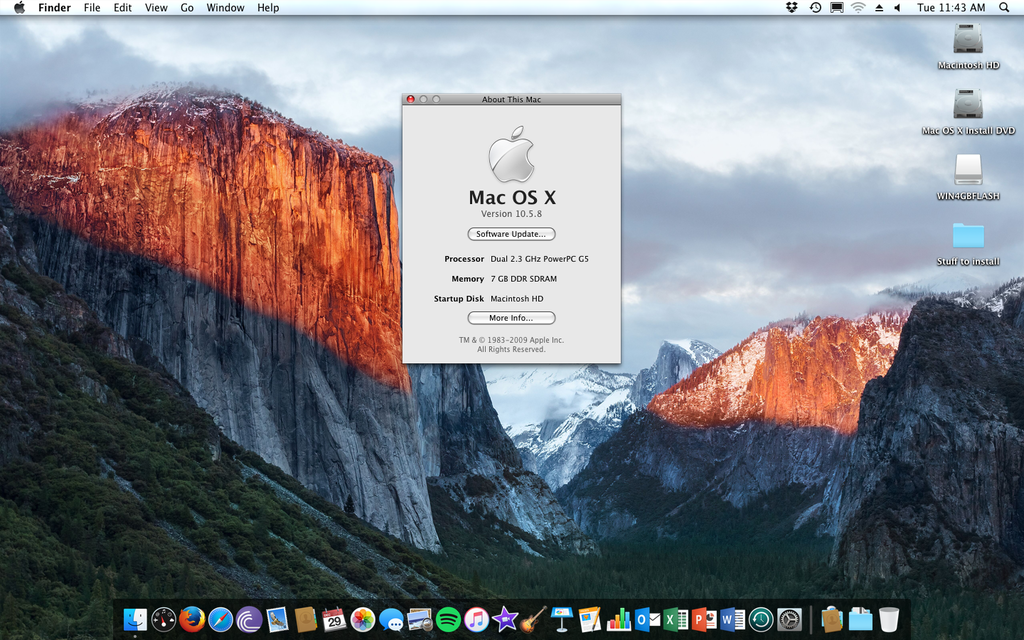Screen dimensions: 1024x640
Task: Open the Finder menu
Action: [54, 7]
